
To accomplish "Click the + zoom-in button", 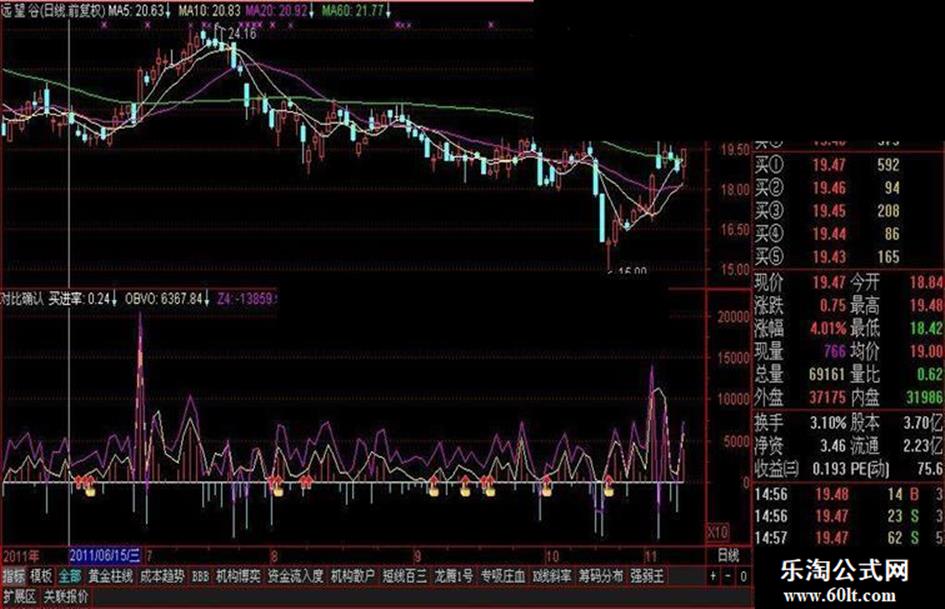I will pos(713,576).
